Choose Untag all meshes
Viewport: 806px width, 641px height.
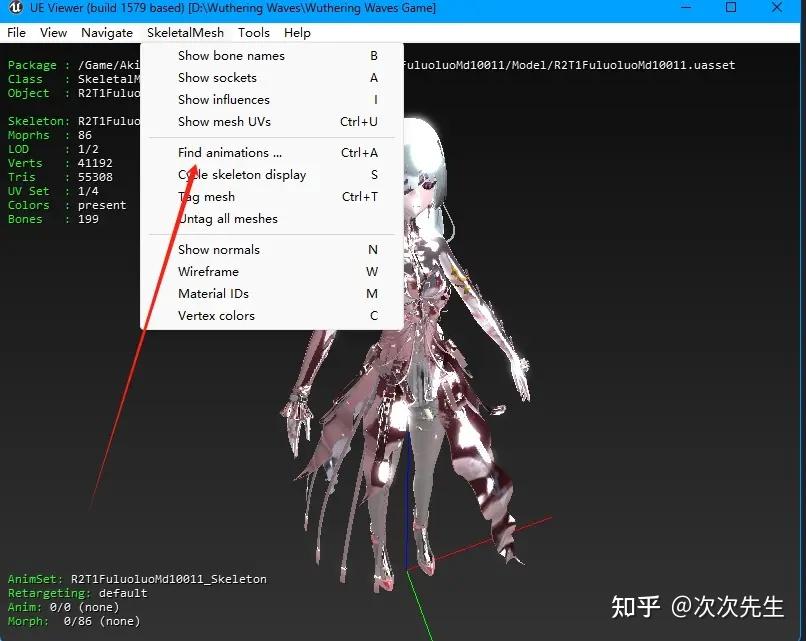tap(228, 219)
